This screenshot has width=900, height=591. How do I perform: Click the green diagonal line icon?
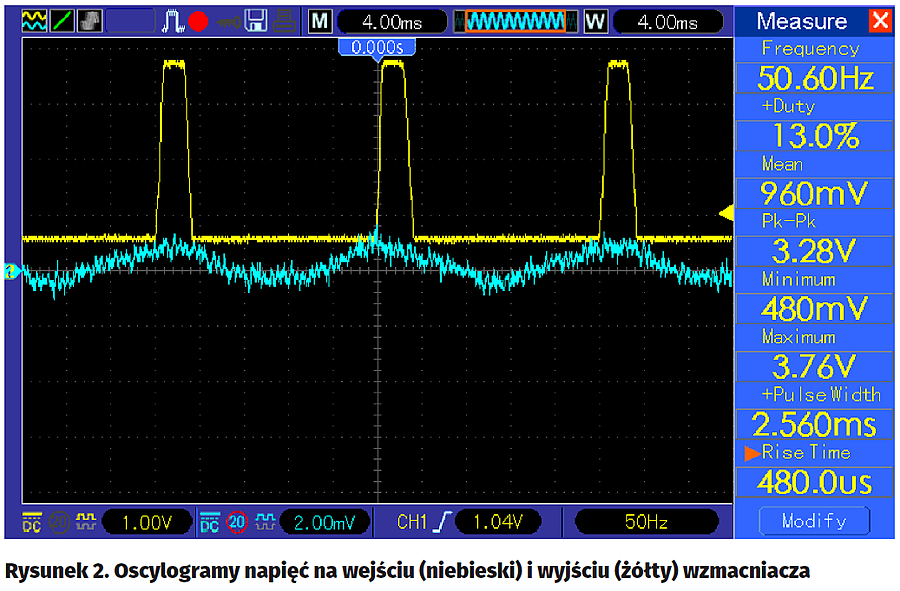(62, 20)
